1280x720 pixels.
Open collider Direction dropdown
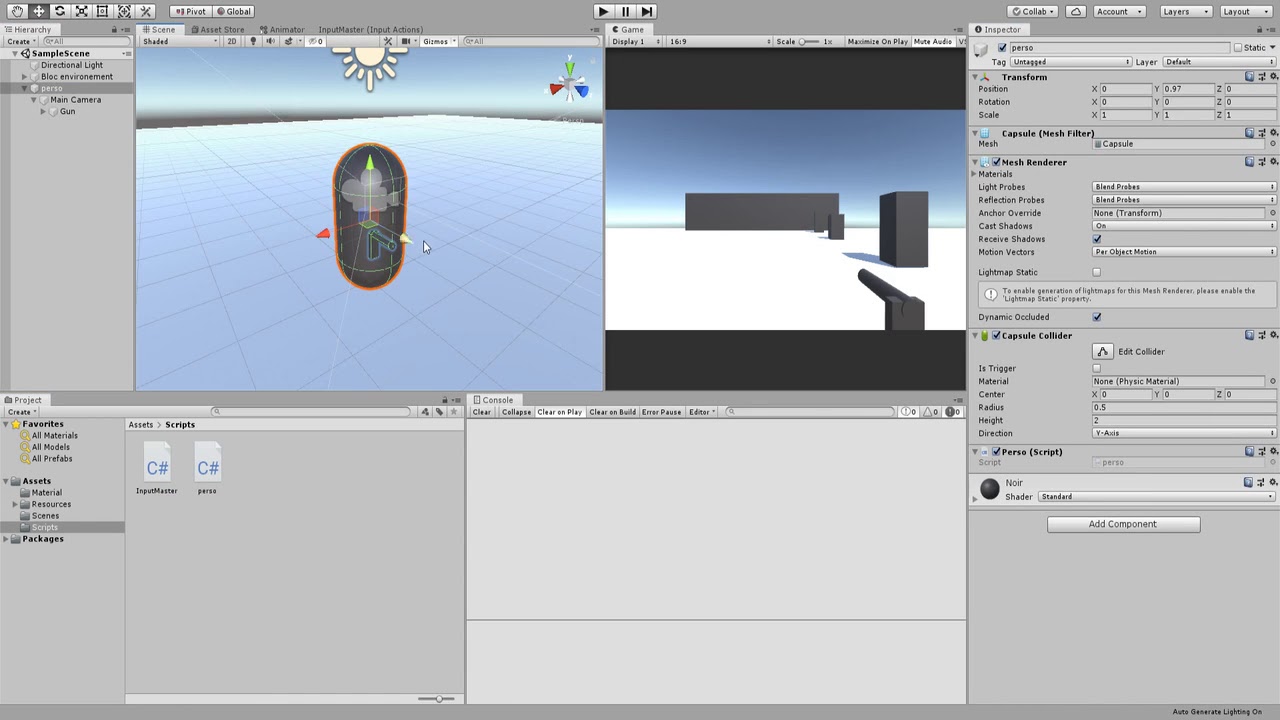(1184, 433)
